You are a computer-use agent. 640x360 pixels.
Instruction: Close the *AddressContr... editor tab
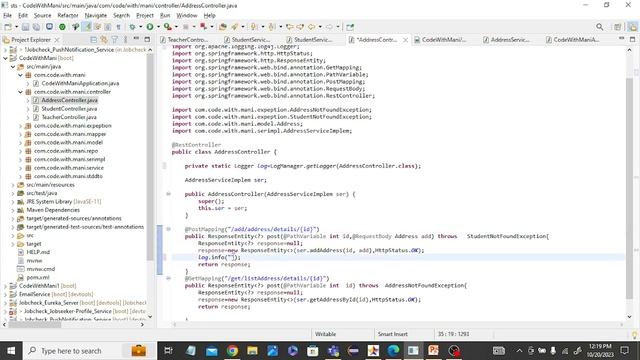tap(405, 40)
